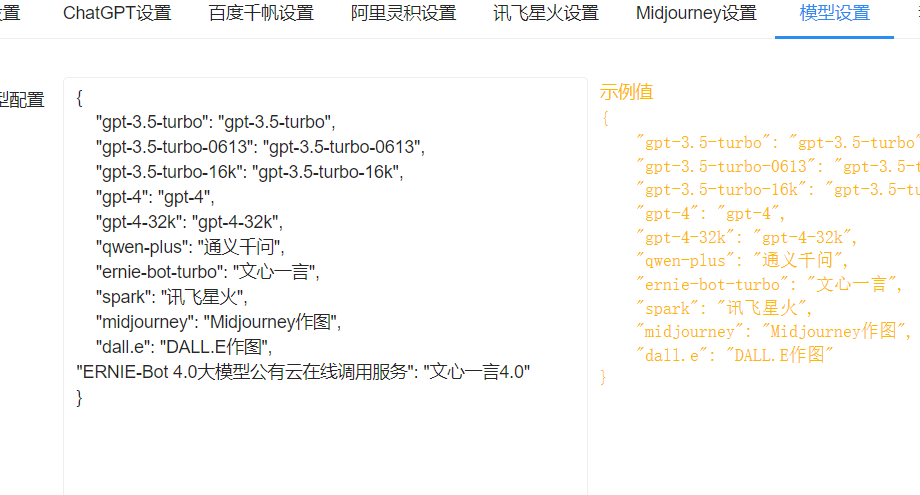920x495 pixels.
Task: Click the 示例值 heading
Action: coord(626,92)
